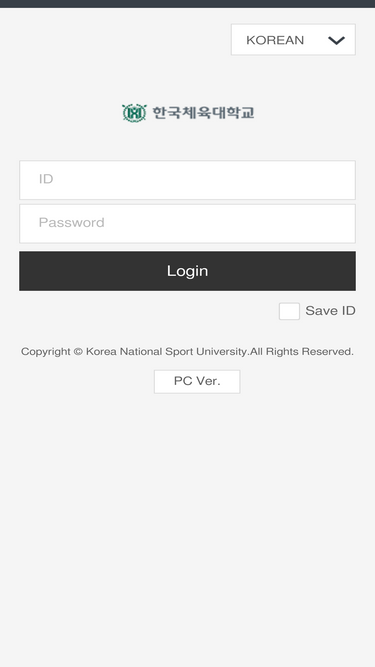375x667 pixels.
Task: Expand language options via the arrow icon
Action: tap(336, 40)
